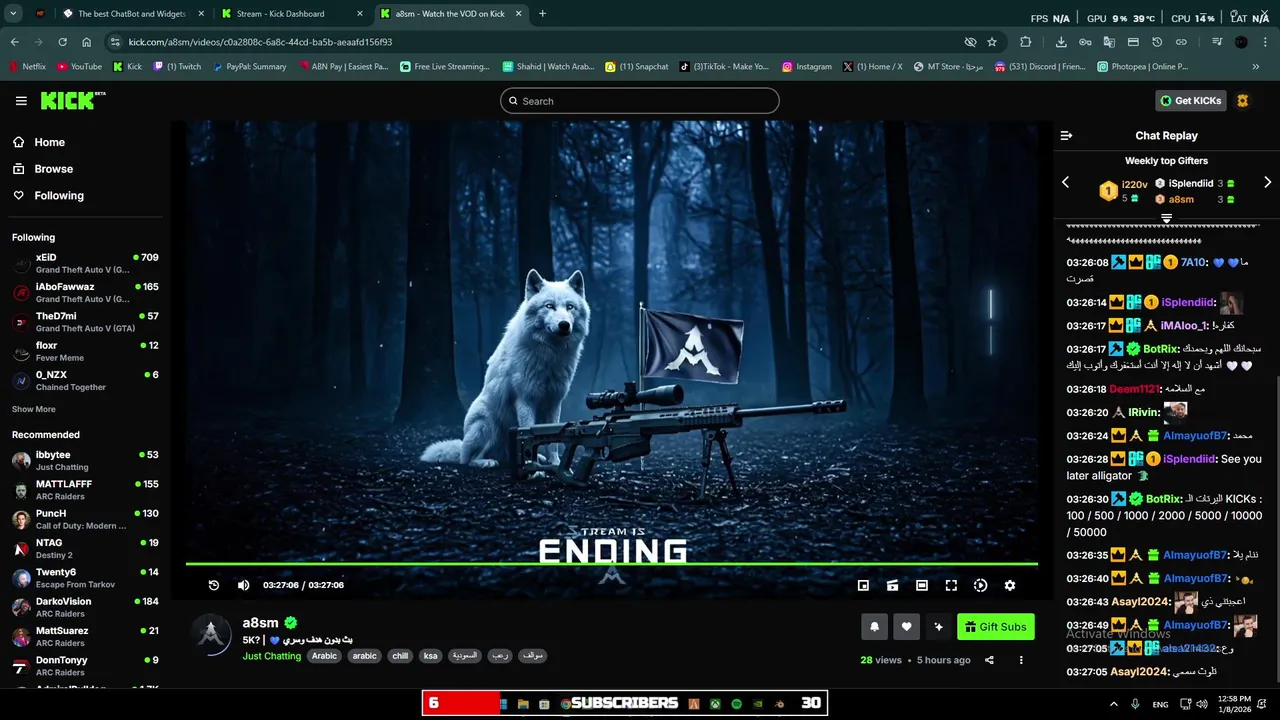The width and height of the screenshot is (1280, 720).
Task: Go back in browser history
Action: point(14,42)
